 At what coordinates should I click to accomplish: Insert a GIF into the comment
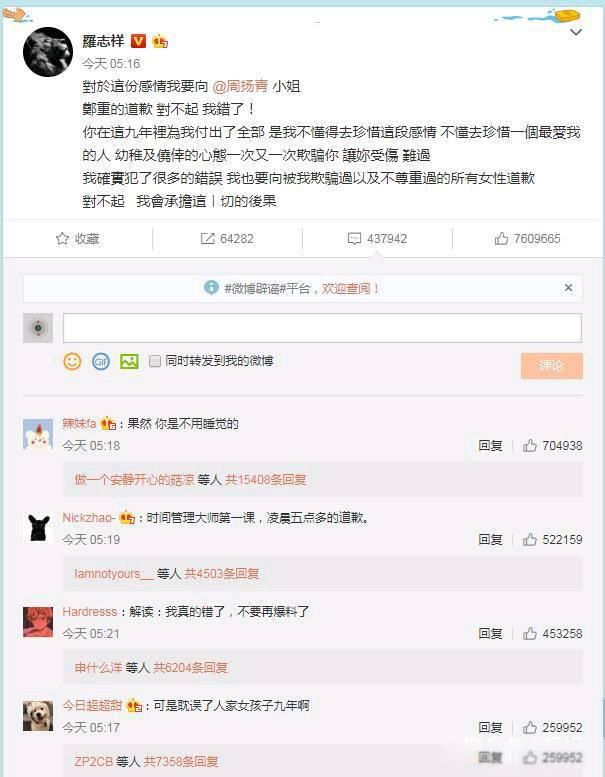[101, 361]
